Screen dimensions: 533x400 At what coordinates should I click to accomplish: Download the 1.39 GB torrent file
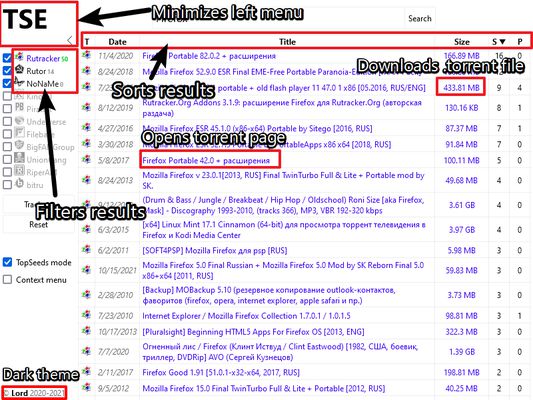point(461,352)
